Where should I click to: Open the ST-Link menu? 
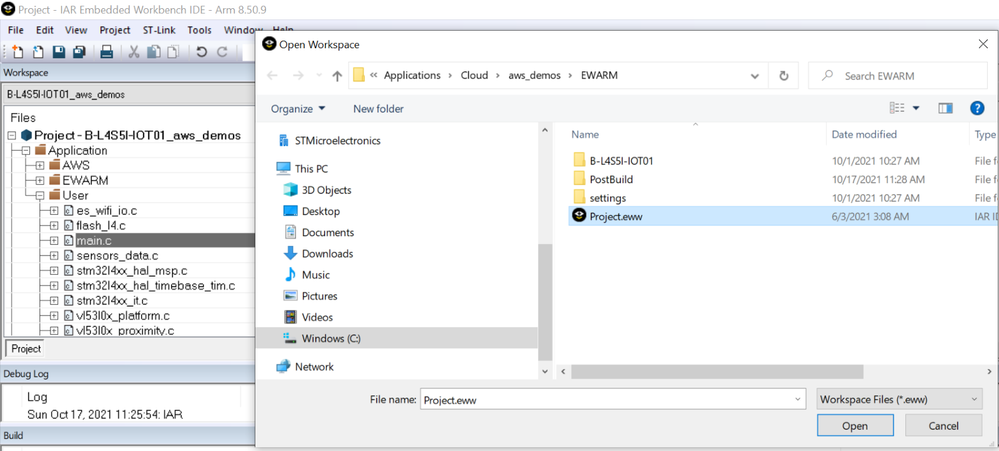(x=158, y=30)
